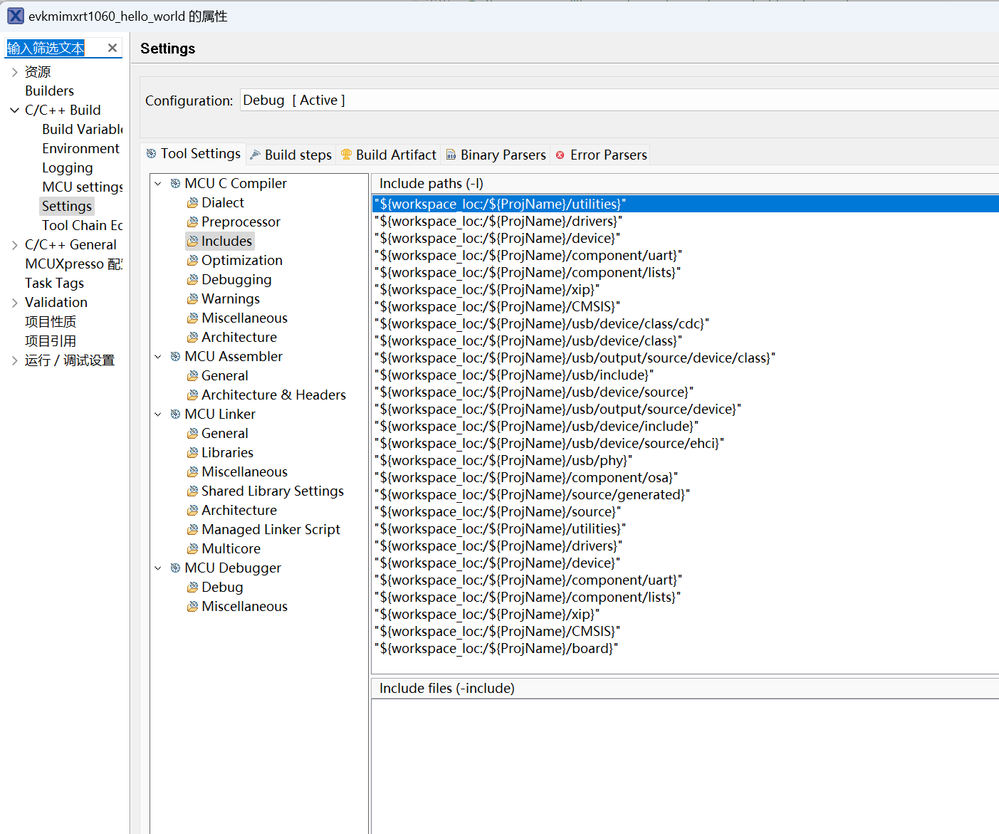Click the Warnings option icon
The image size is (999, 834).
click(x=192, y=299)
